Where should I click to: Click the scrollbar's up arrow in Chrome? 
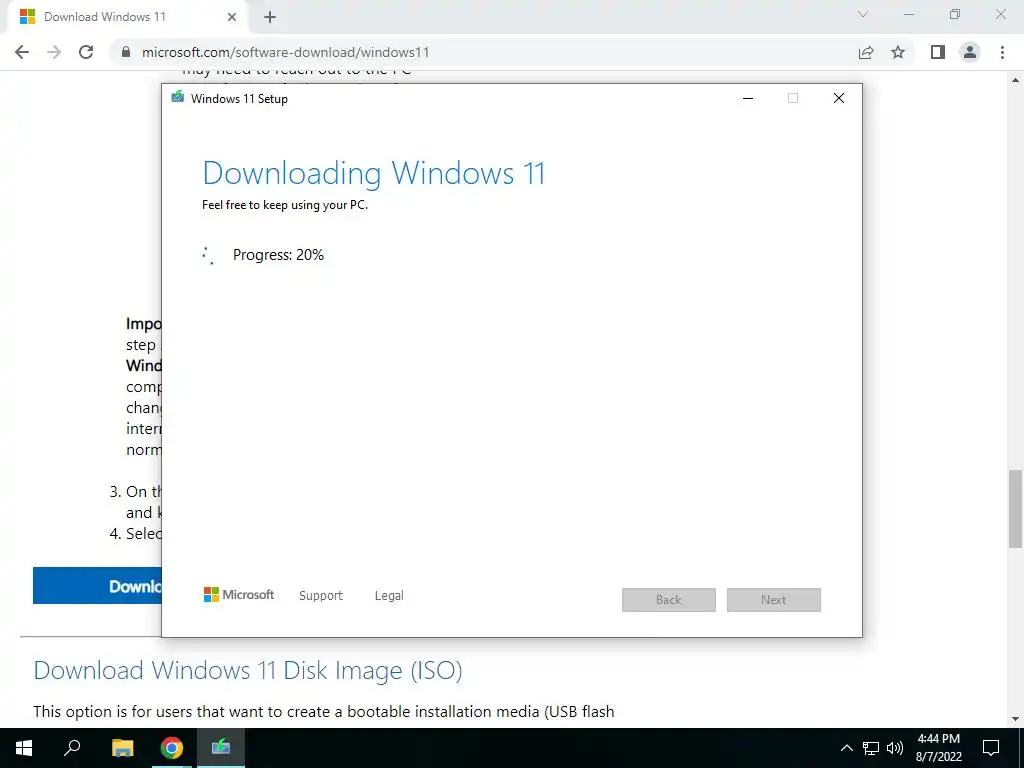(1016, 80)
